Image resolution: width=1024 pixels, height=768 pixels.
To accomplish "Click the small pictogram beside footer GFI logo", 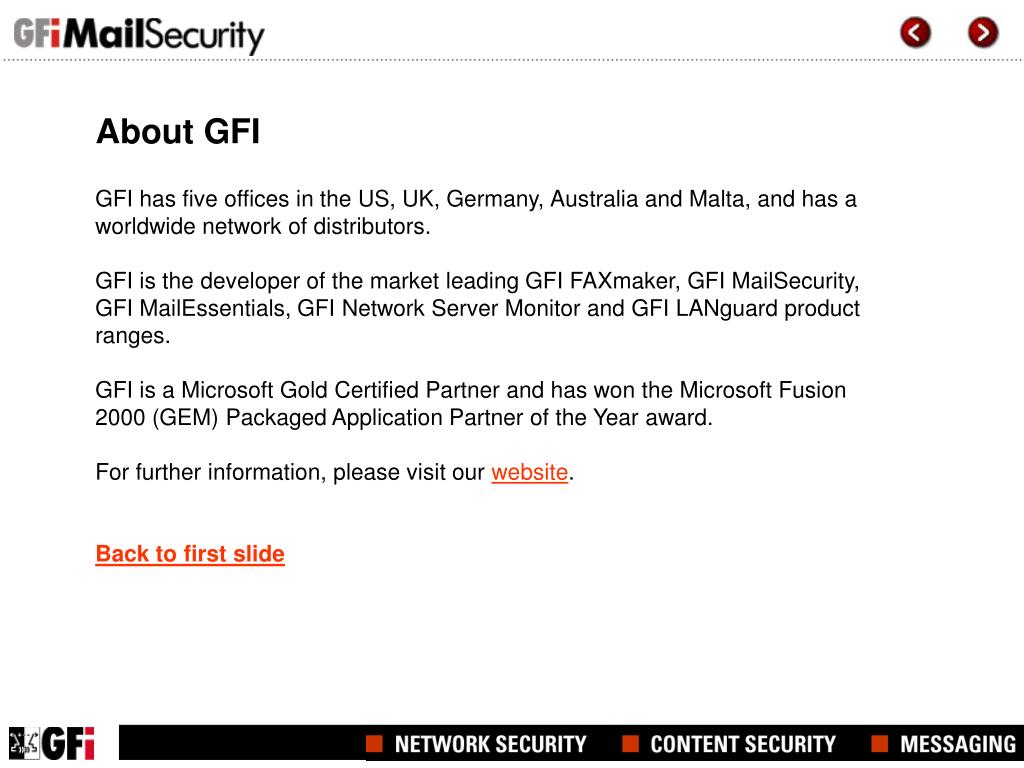I will (x=22, y=743).
